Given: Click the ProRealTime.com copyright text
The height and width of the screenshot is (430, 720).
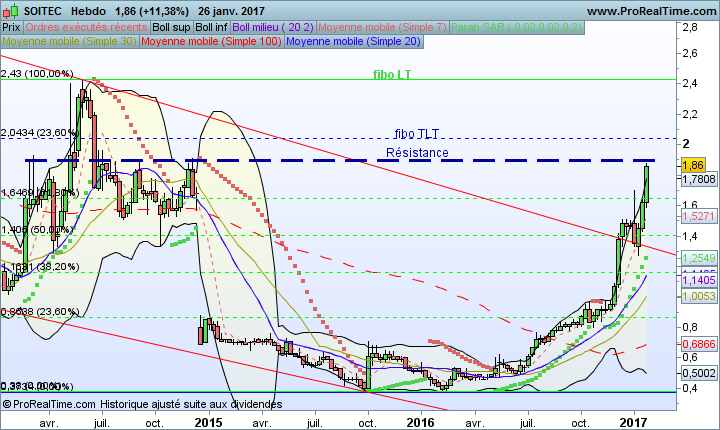Looking at the screenshot, I should coord(49,404).
